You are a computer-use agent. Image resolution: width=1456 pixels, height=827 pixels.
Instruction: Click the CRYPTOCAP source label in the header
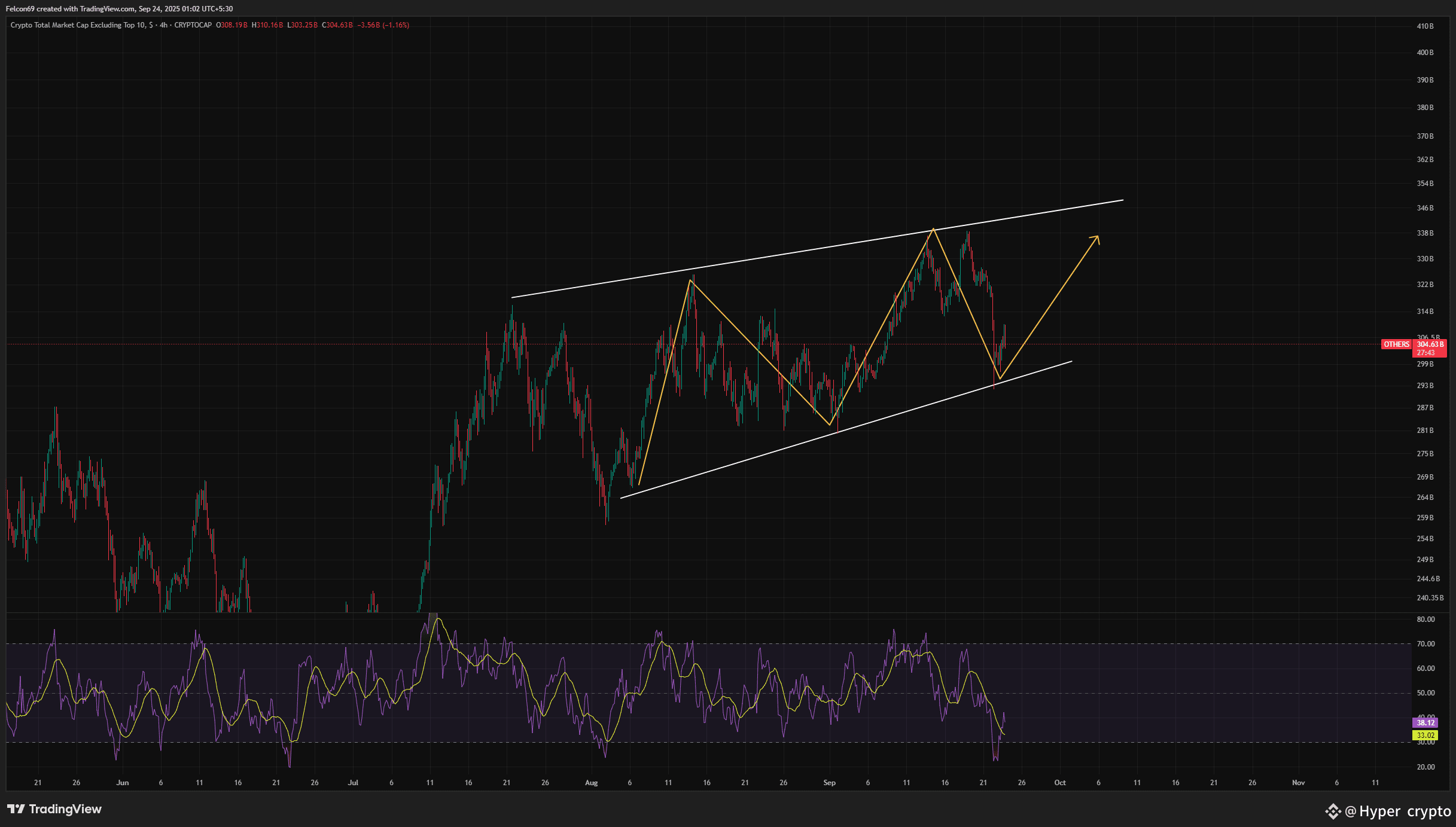click(x=193, y=25)
